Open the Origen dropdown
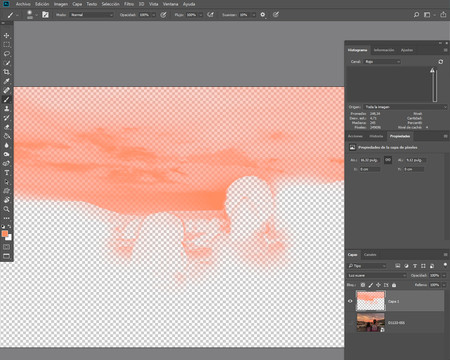The image size is (450, 360). coord(405,107)
